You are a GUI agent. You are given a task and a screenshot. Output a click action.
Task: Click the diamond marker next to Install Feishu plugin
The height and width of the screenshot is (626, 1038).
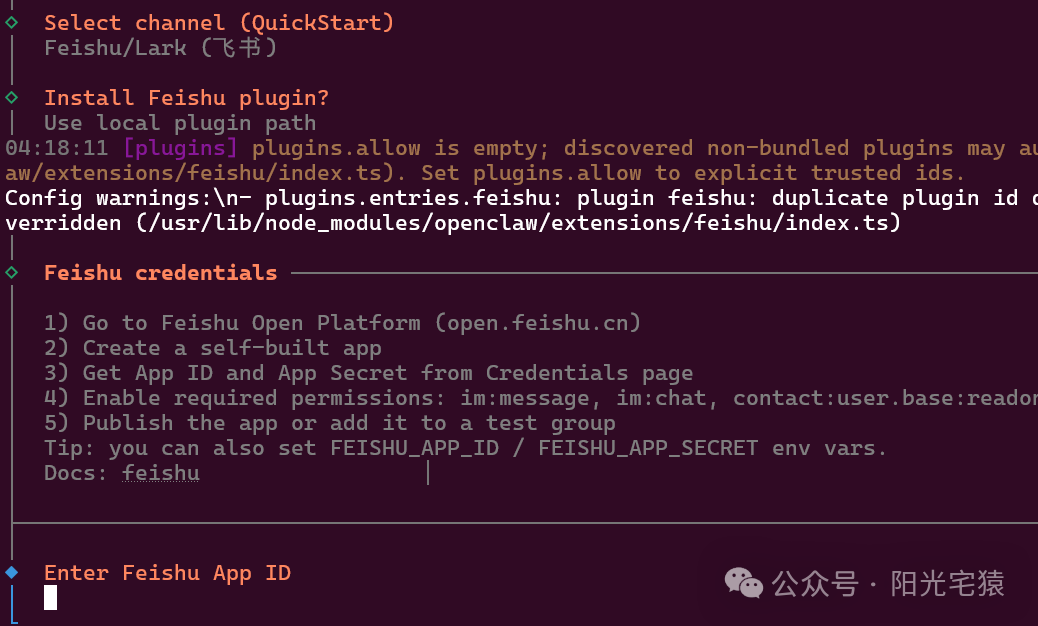[12, 98]
